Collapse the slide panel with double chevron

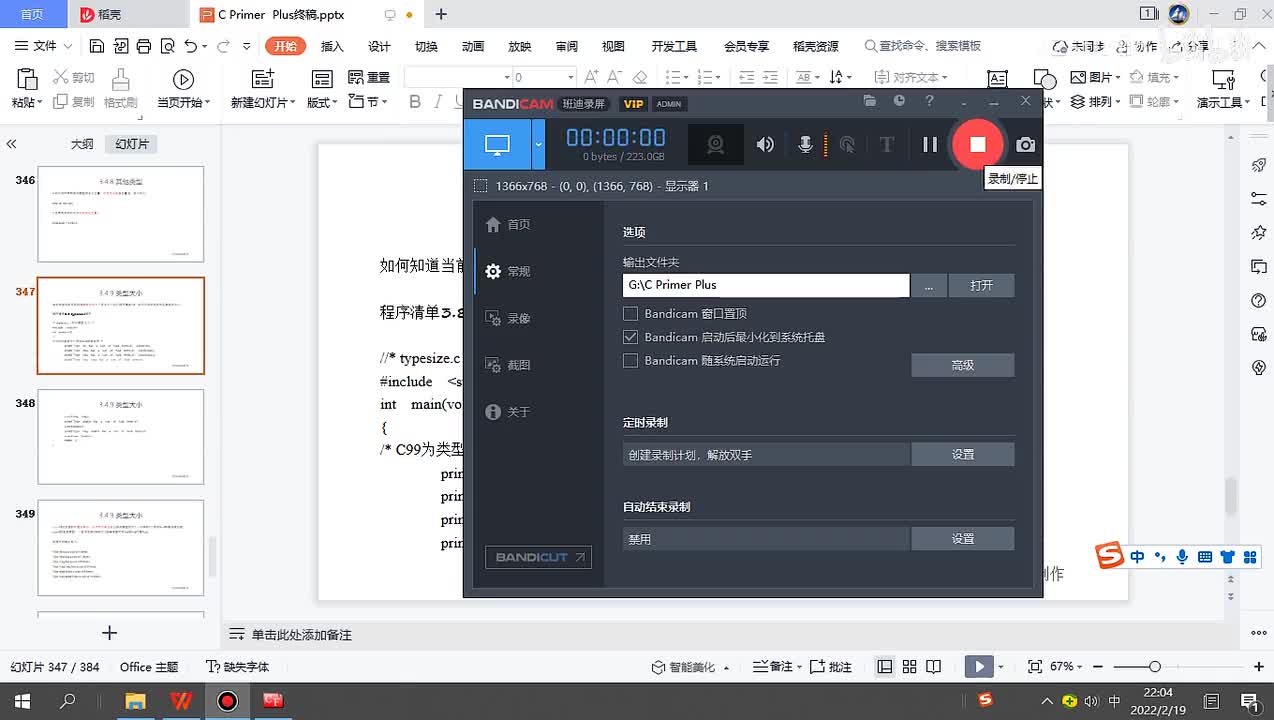[12, 145]
